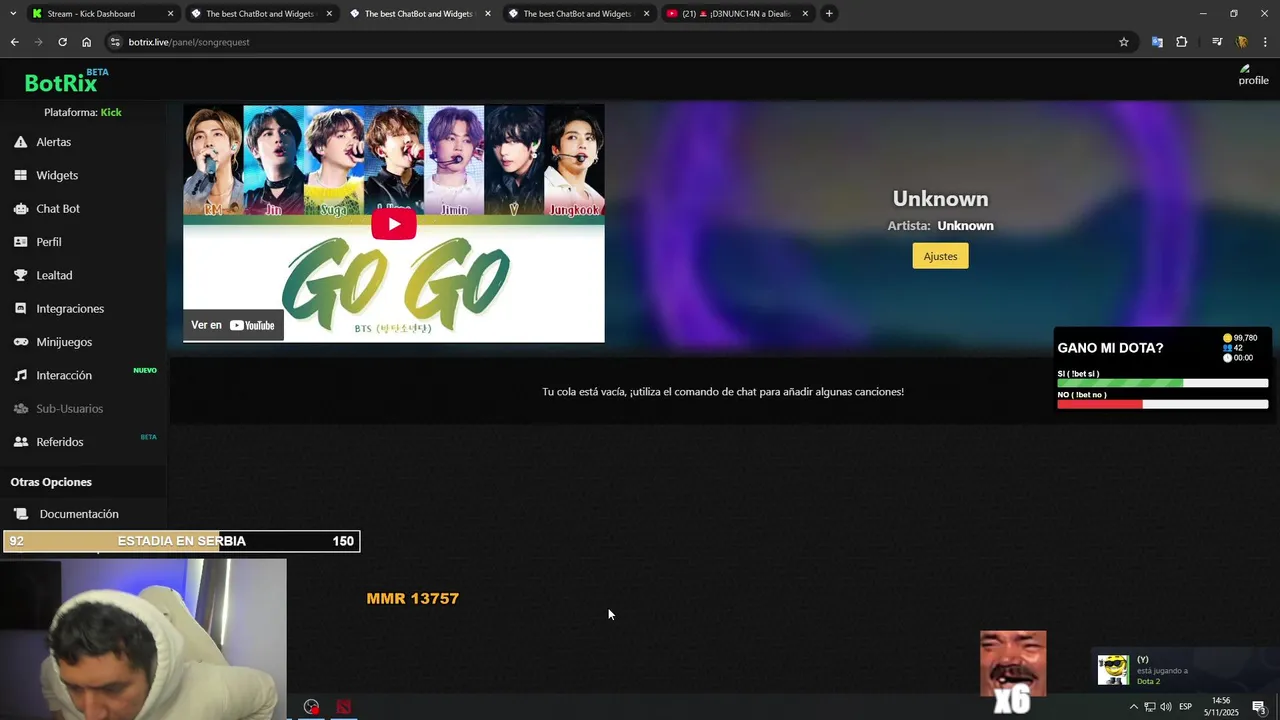Open the network tray icon
The image size is (1280, 720).
pyautogui.click(x=1150, y=707)
